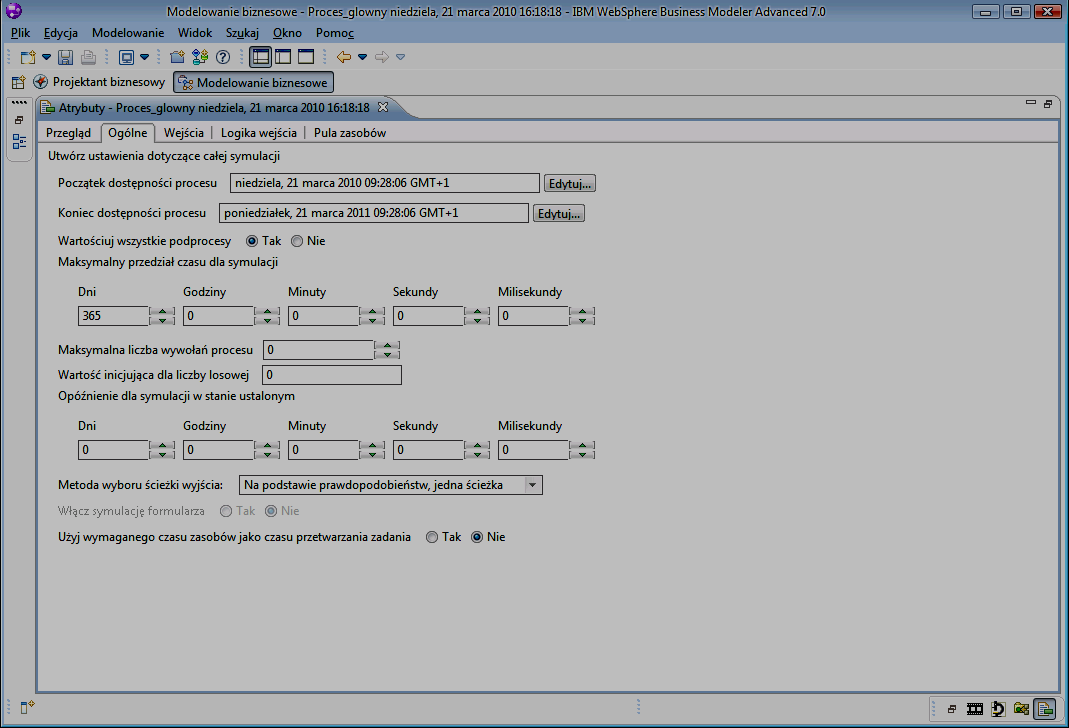Select the four-pane layout icon
The image size is (1069, 728).
[260, 57]
